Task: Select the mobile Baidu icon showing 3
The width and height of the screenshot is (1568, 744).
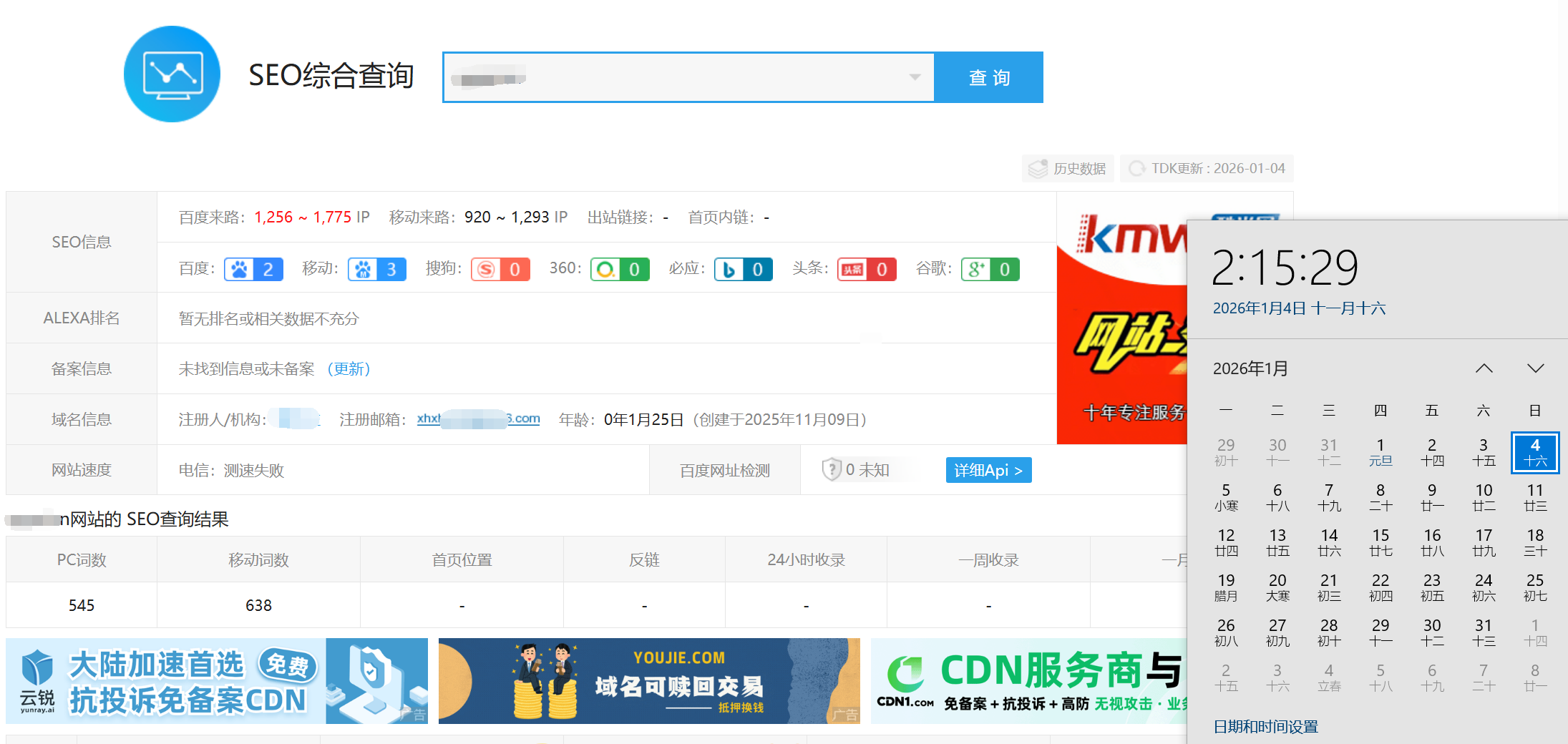Action: 376,269
